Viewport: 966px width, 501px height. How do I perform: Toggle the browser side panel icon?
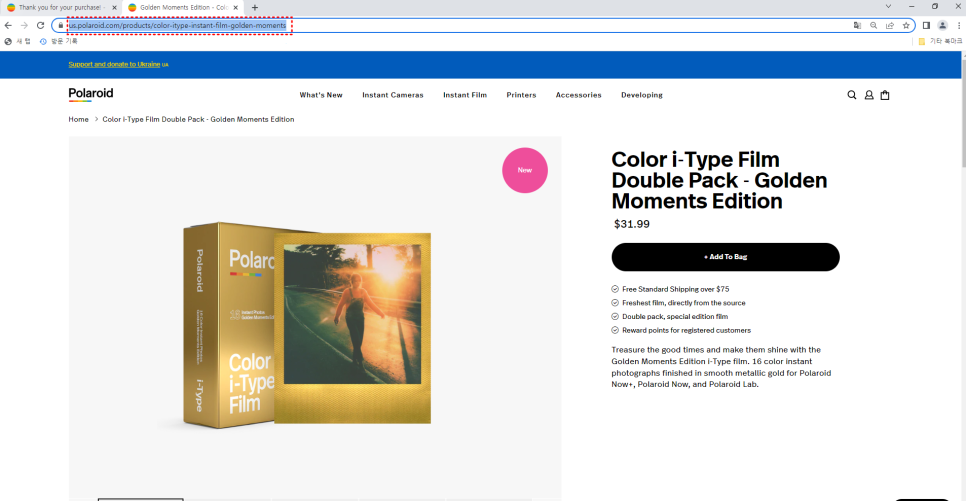tap(926, 25)
